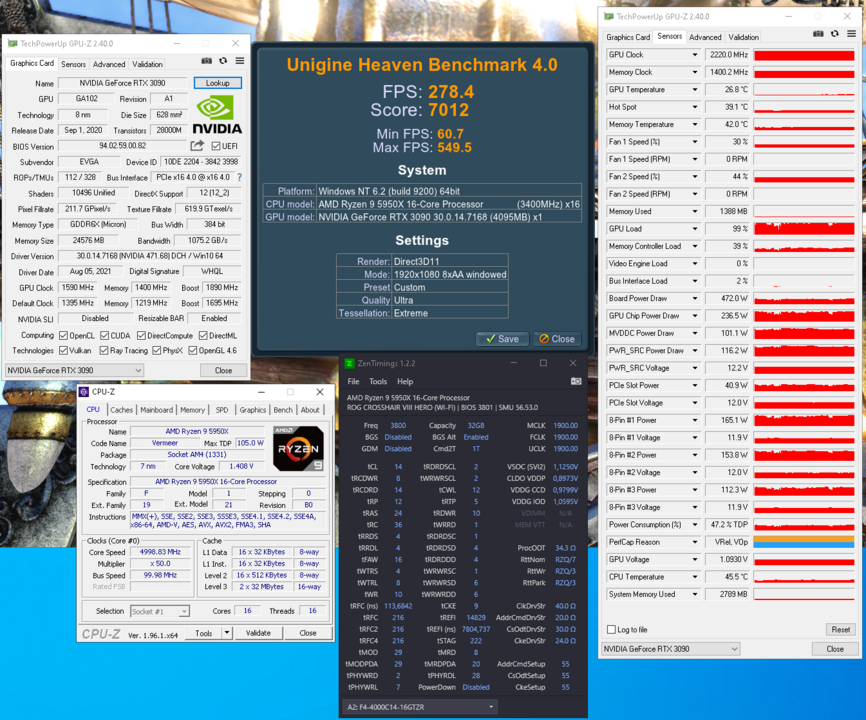Click the Lookup button in GPU-Z
The width and height of the screenshot is (866, 720).
pos(218,83)
